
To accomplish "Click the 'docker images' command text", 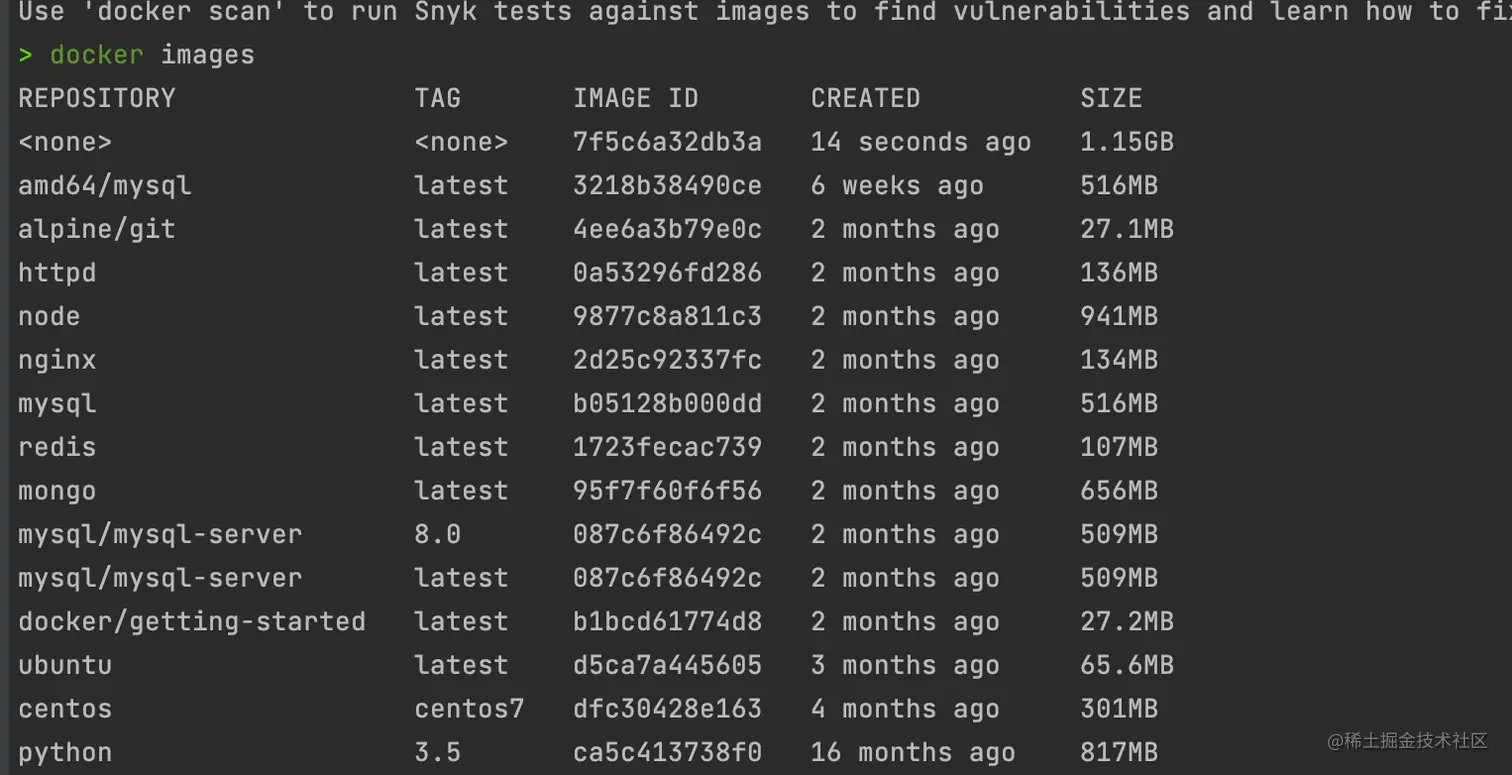I will (x=152, y=54).
